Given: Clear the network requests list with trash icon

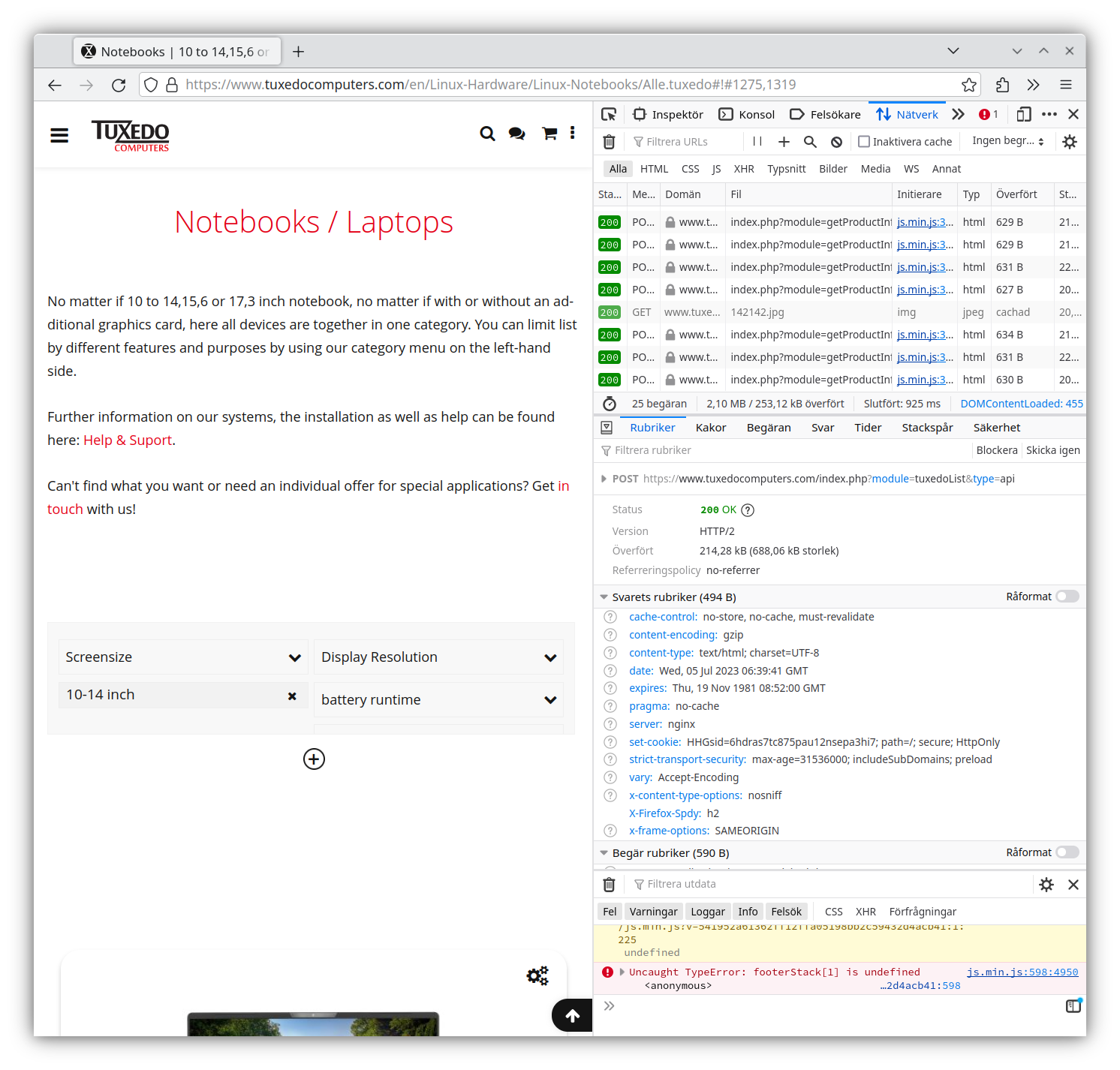Looking at the screenshot, I should point(609,141).
